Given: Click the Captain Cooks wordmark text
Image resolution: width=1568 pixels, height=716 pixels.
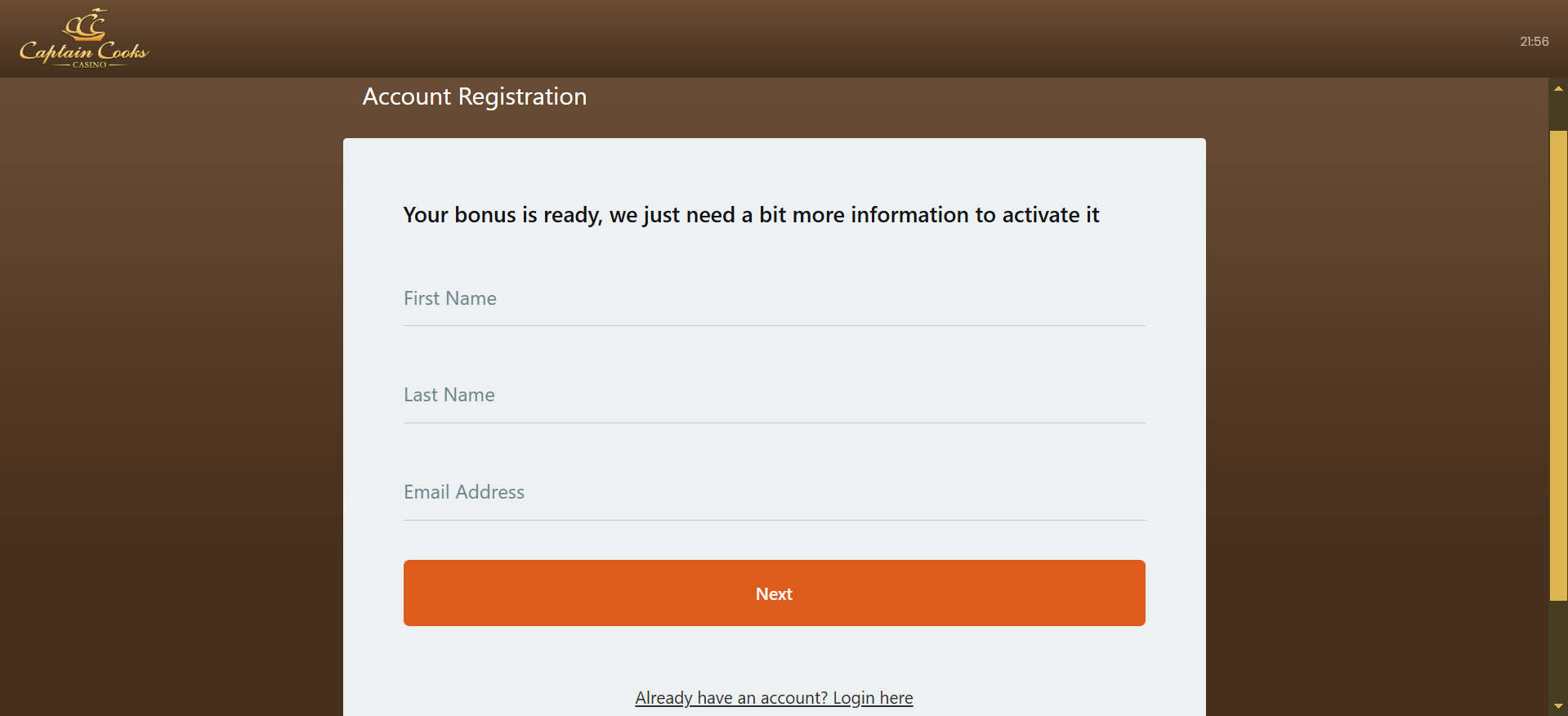Looking at the screenshot, I should pyautogui.click(x=84, y=51).
